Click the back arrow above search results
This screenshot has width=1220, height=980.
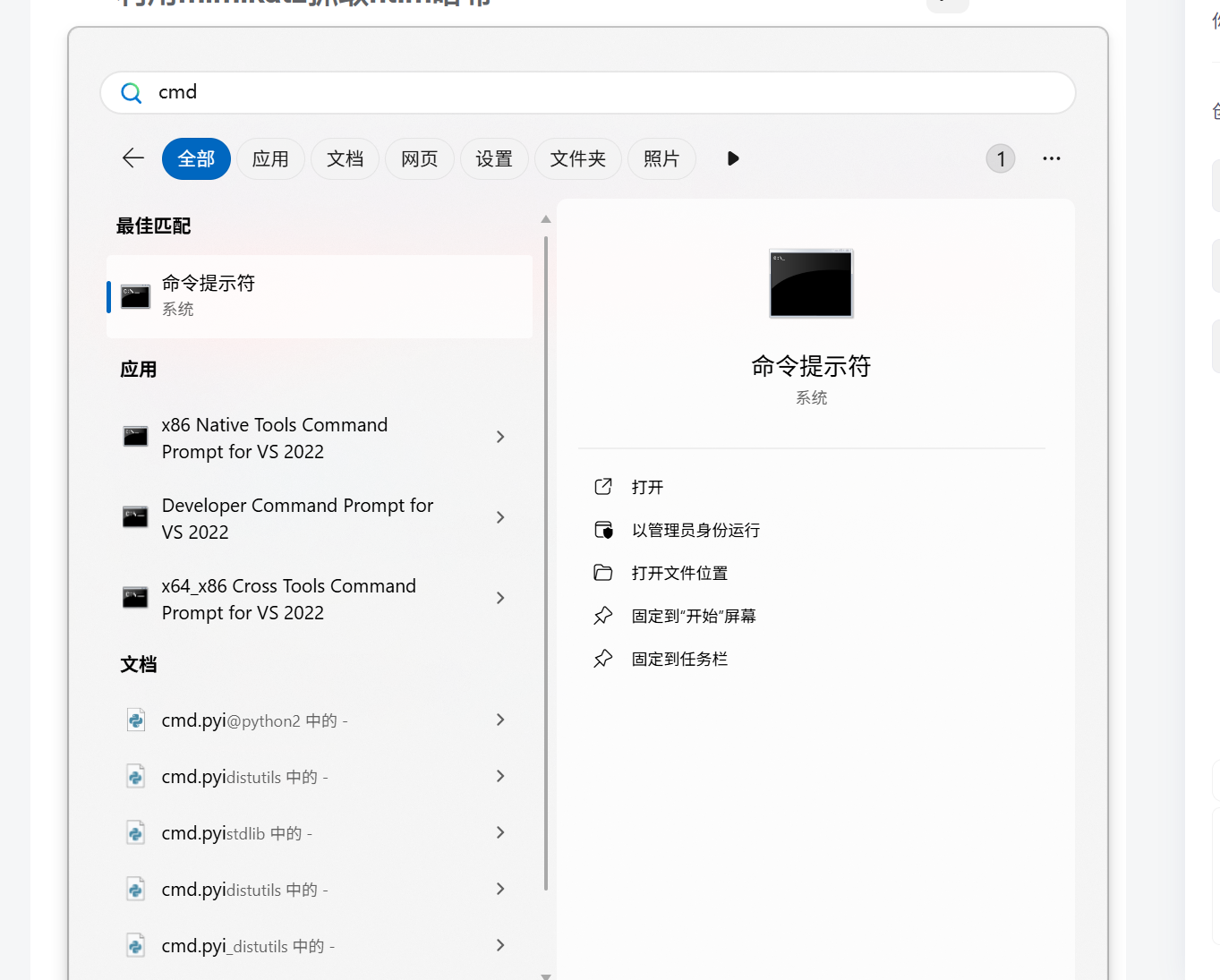[x=132, y=158]
